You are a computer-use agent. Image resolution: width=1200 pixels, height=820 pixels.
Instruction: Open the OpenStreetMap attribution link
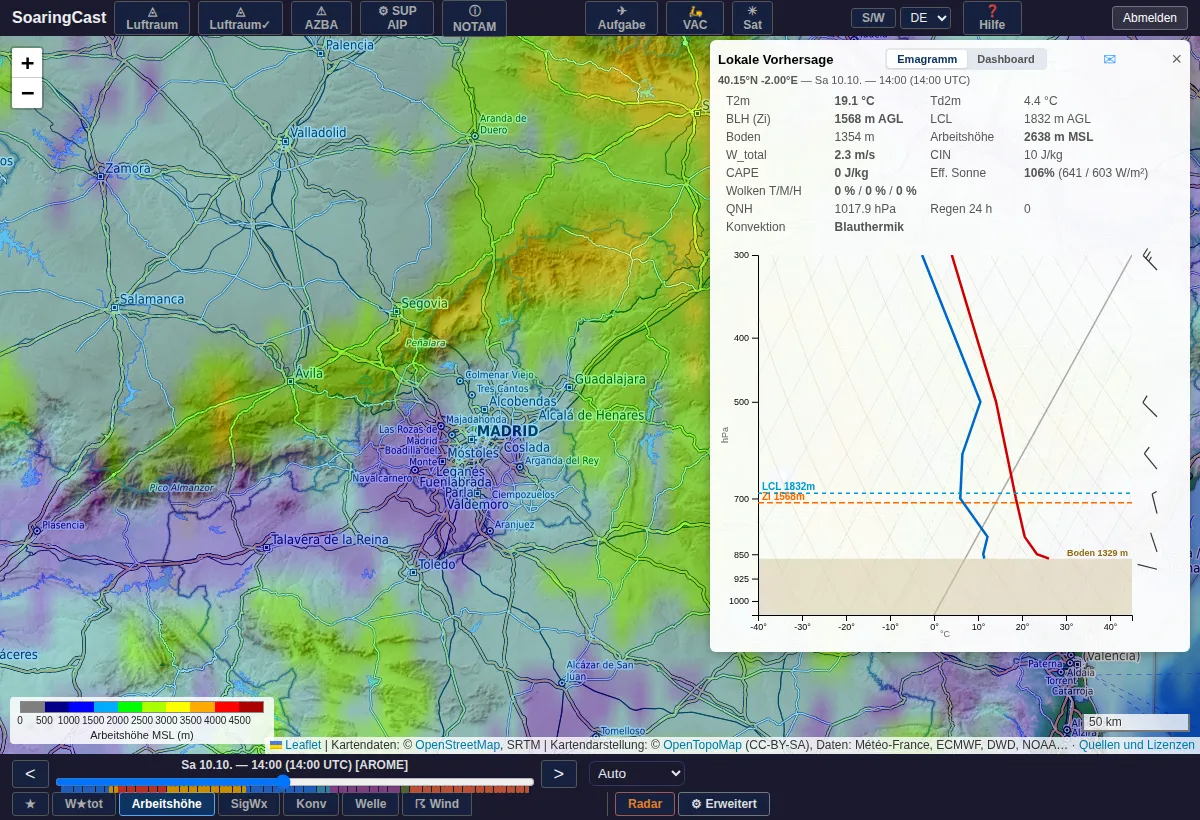click(x=458, y=745)
